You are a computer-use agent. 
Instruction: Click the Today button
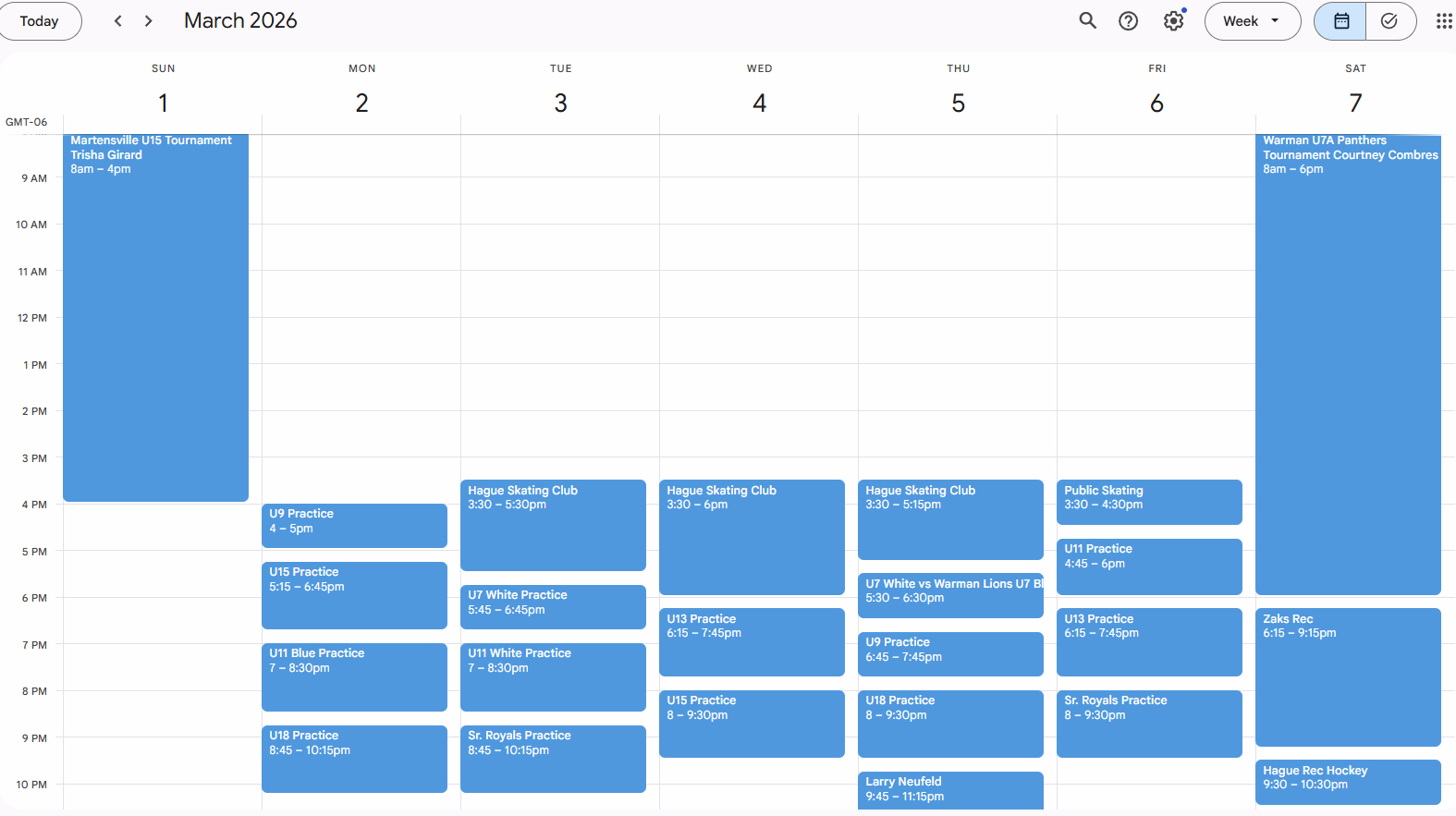tap(40, 21)
